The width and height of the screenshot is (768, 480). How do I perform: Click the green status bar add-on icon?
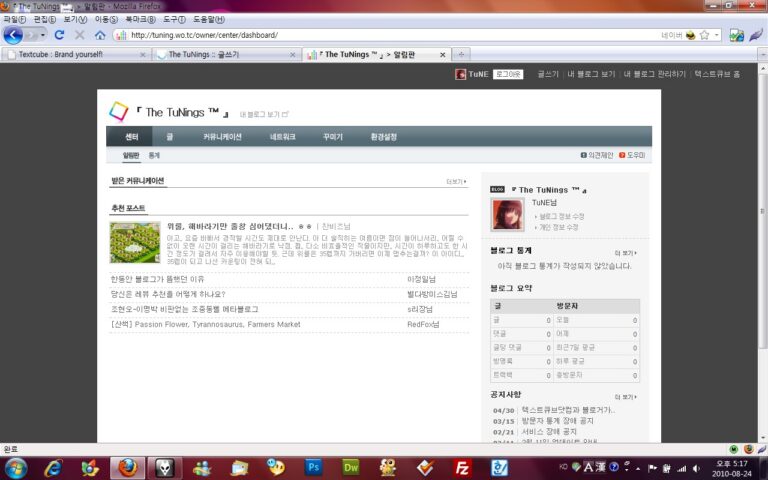coord(733,449)
